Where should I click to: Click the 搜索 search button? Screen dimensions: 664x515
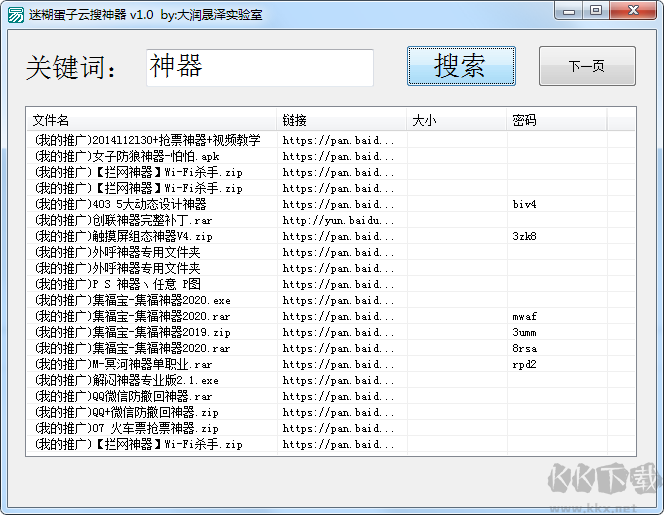pyautogui.click(x=461, y=66)
